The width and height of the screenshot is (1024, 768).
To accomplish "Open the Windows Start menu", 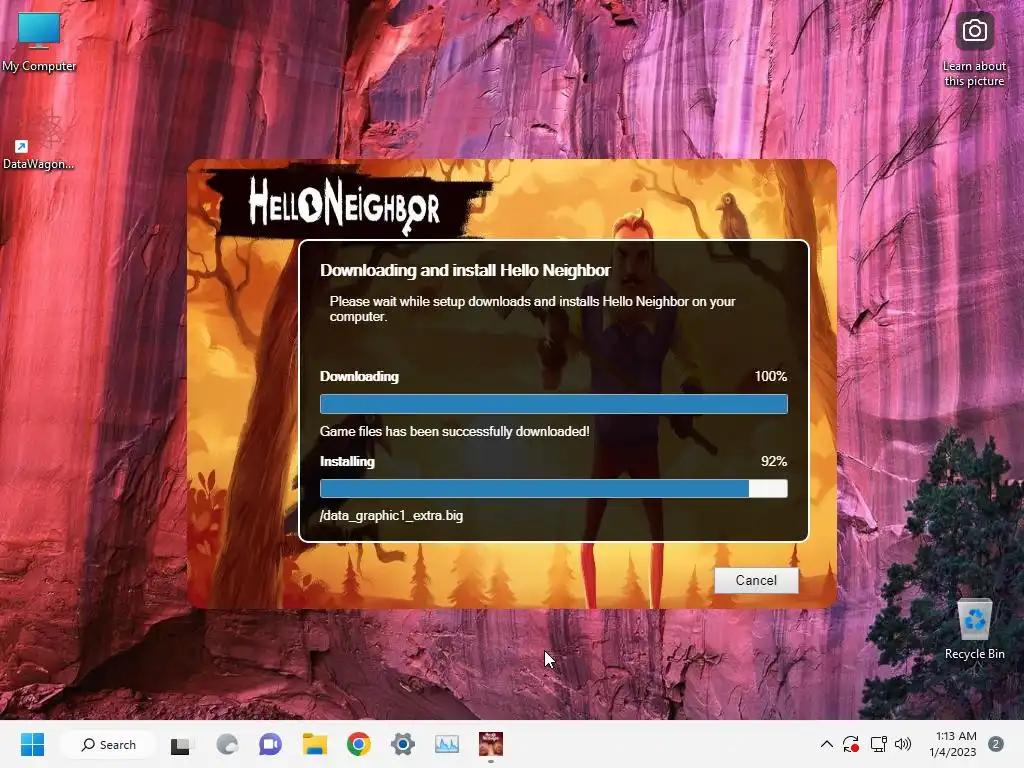I will click(x=32, y=744).
